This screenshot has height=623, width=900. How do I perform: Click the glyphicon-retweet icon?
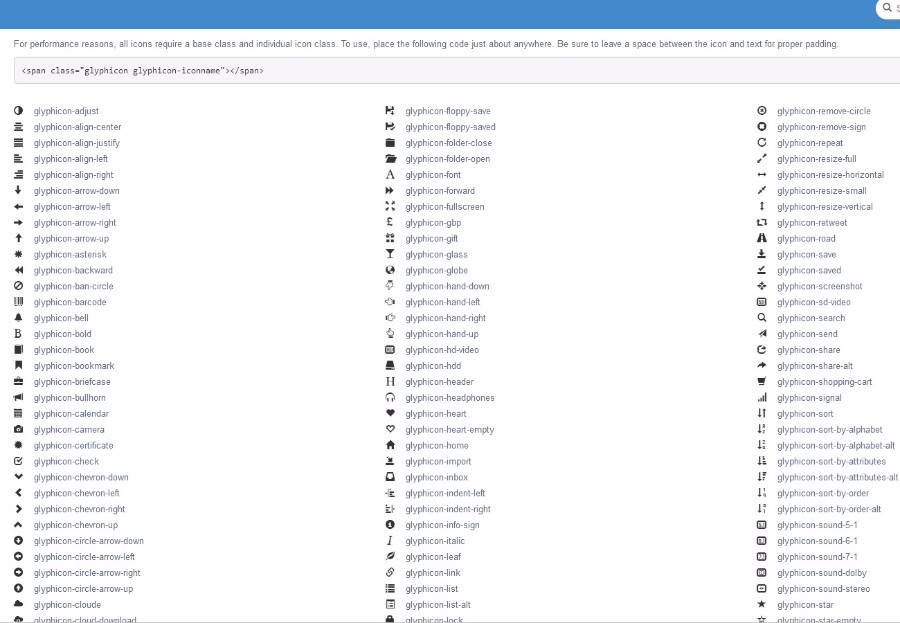tap(762, 222)
